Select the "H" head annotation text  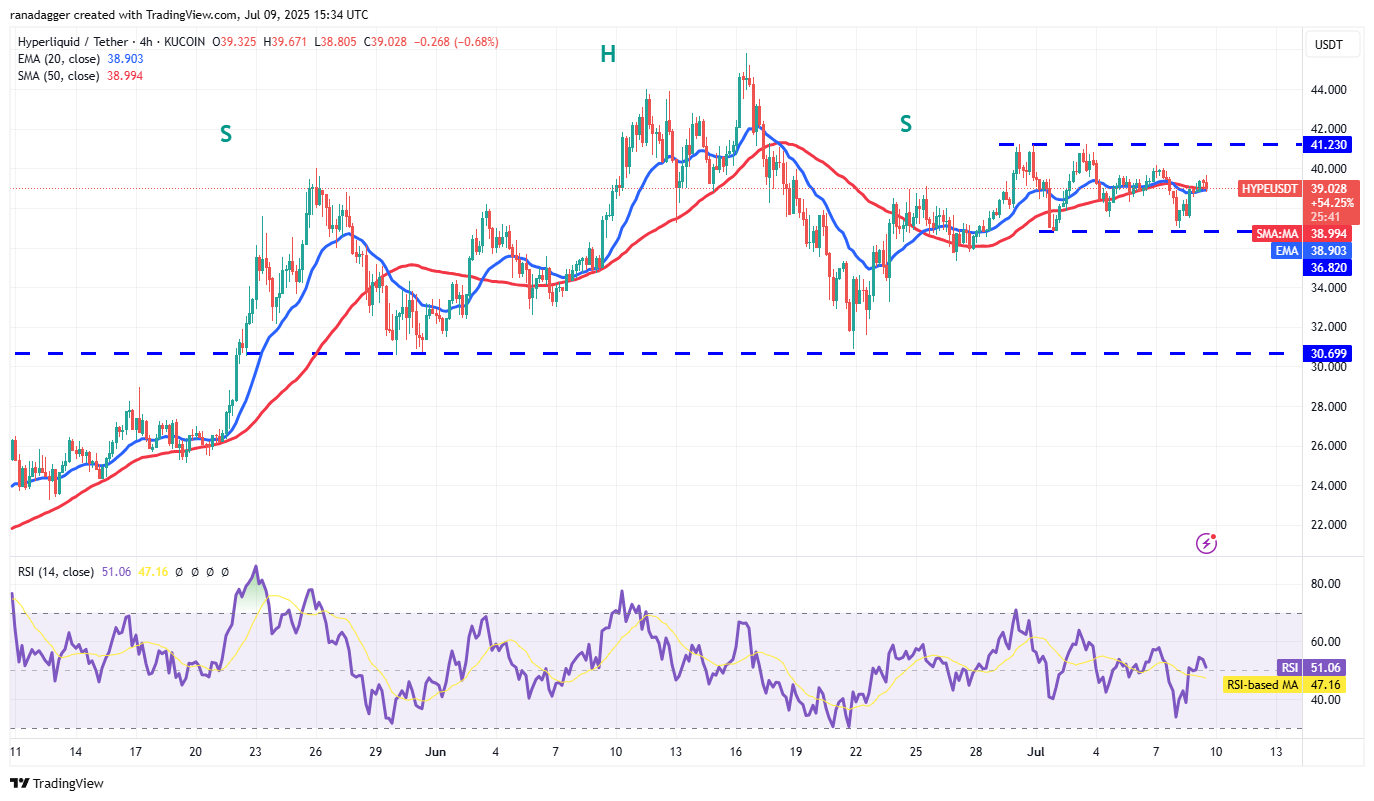coord(608,55)
